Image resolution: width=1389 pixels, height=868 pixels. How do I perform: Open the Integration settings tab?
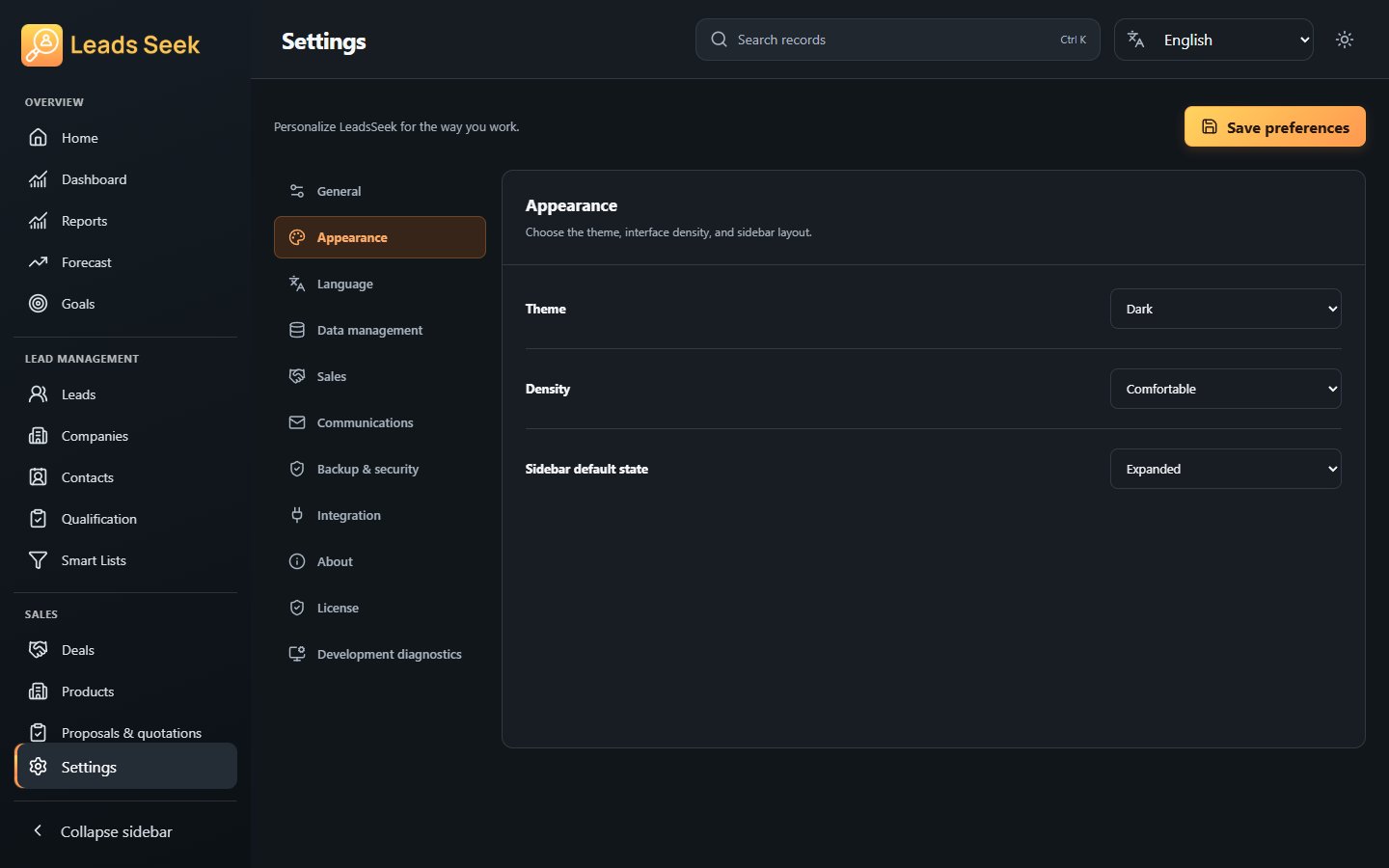tap(380, 515)
